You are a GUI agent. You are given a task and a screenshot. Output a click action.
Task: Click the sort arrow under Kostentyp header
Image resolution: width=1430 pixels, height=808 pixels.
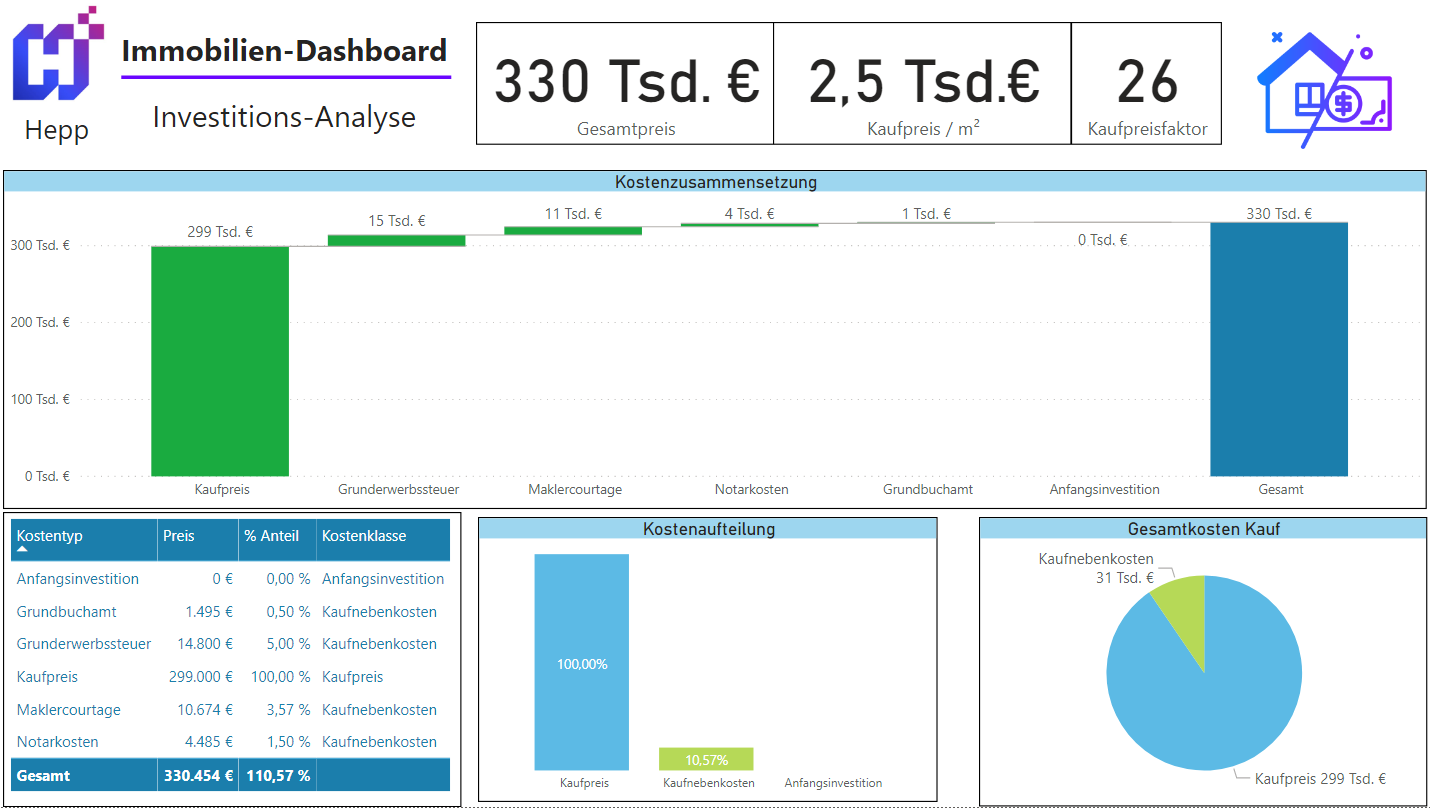pos(22,550)
